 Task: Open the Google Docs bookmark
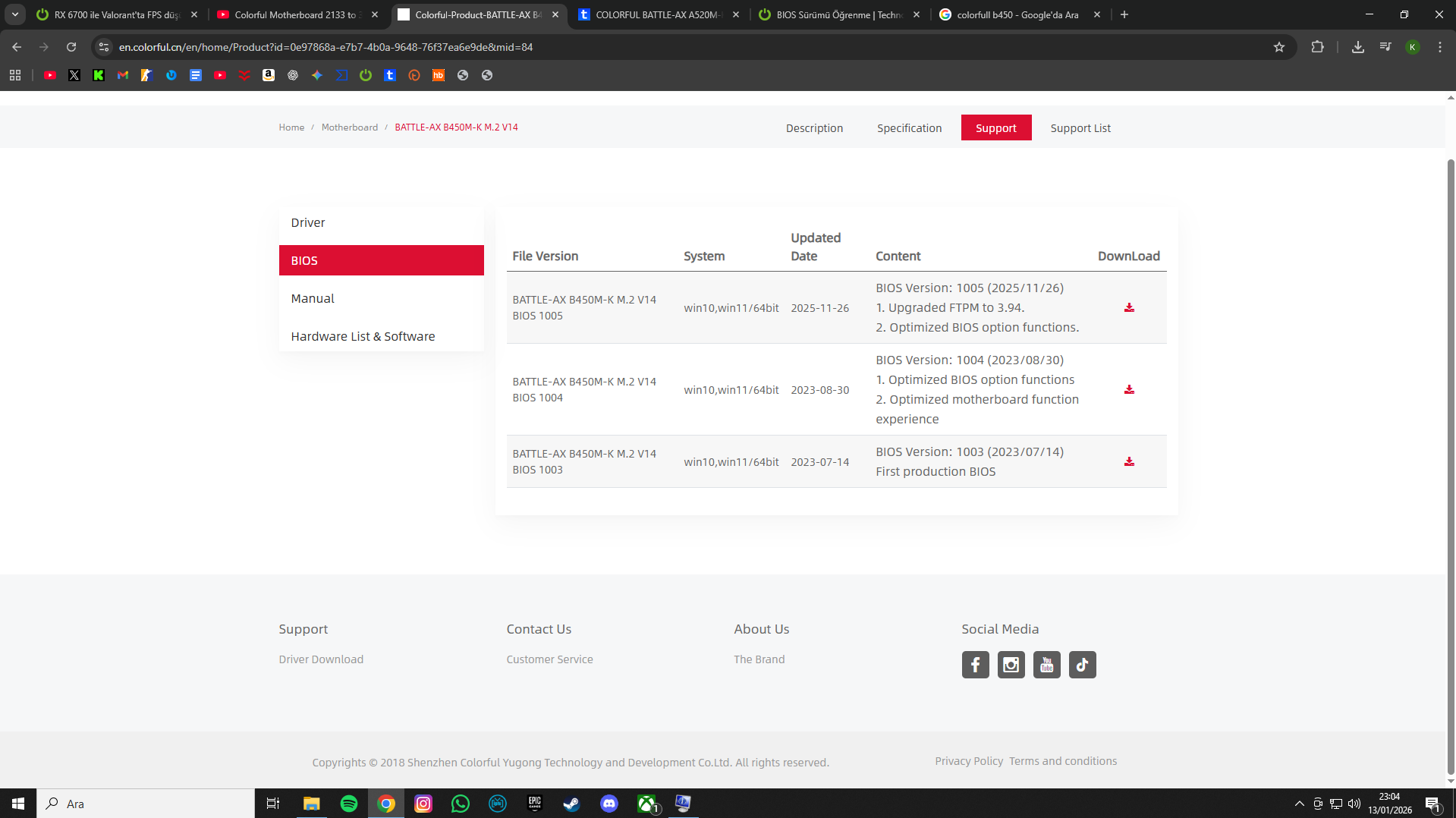[196, 75]
